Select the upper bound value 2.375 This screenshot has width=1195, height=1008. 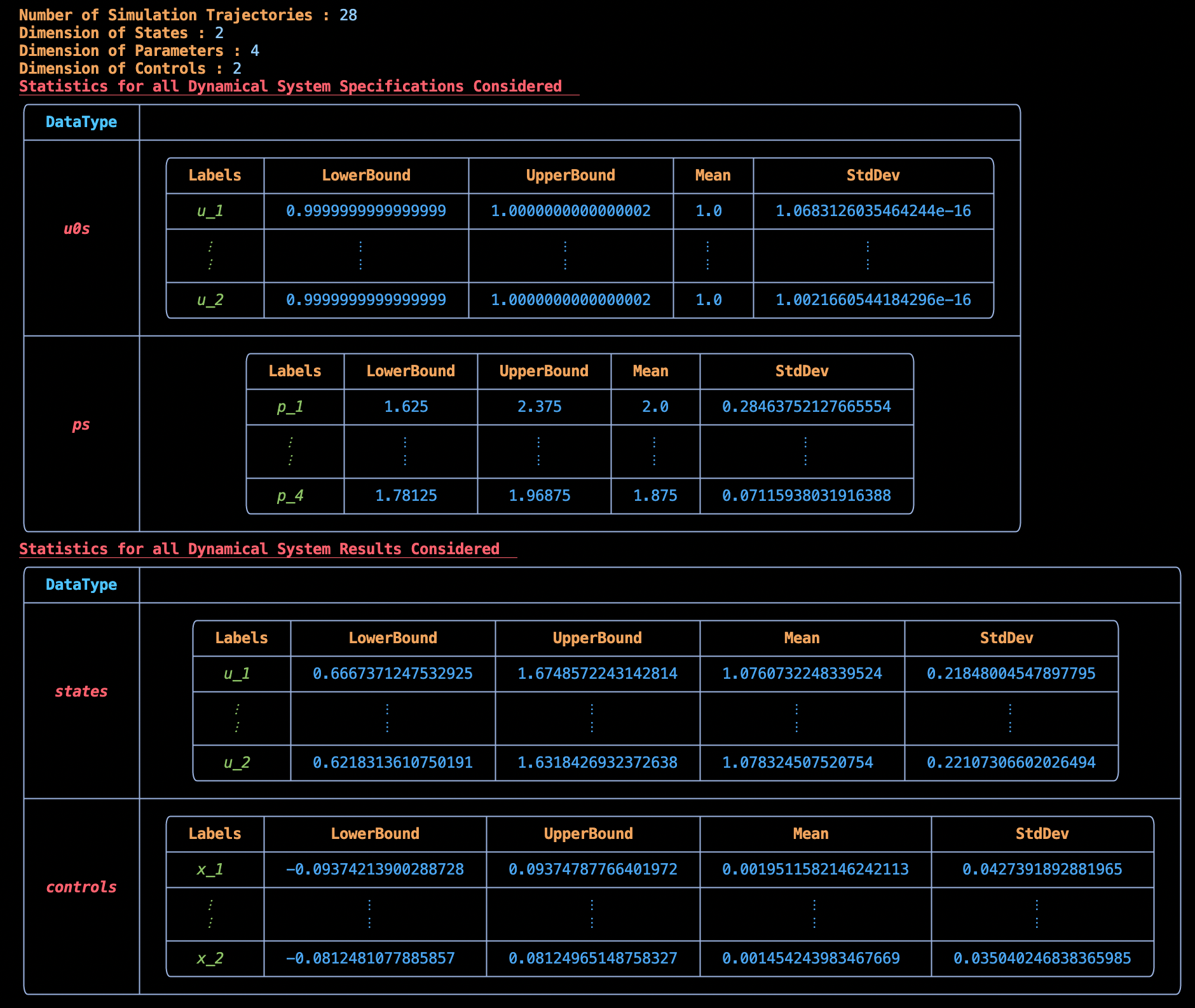540,407
